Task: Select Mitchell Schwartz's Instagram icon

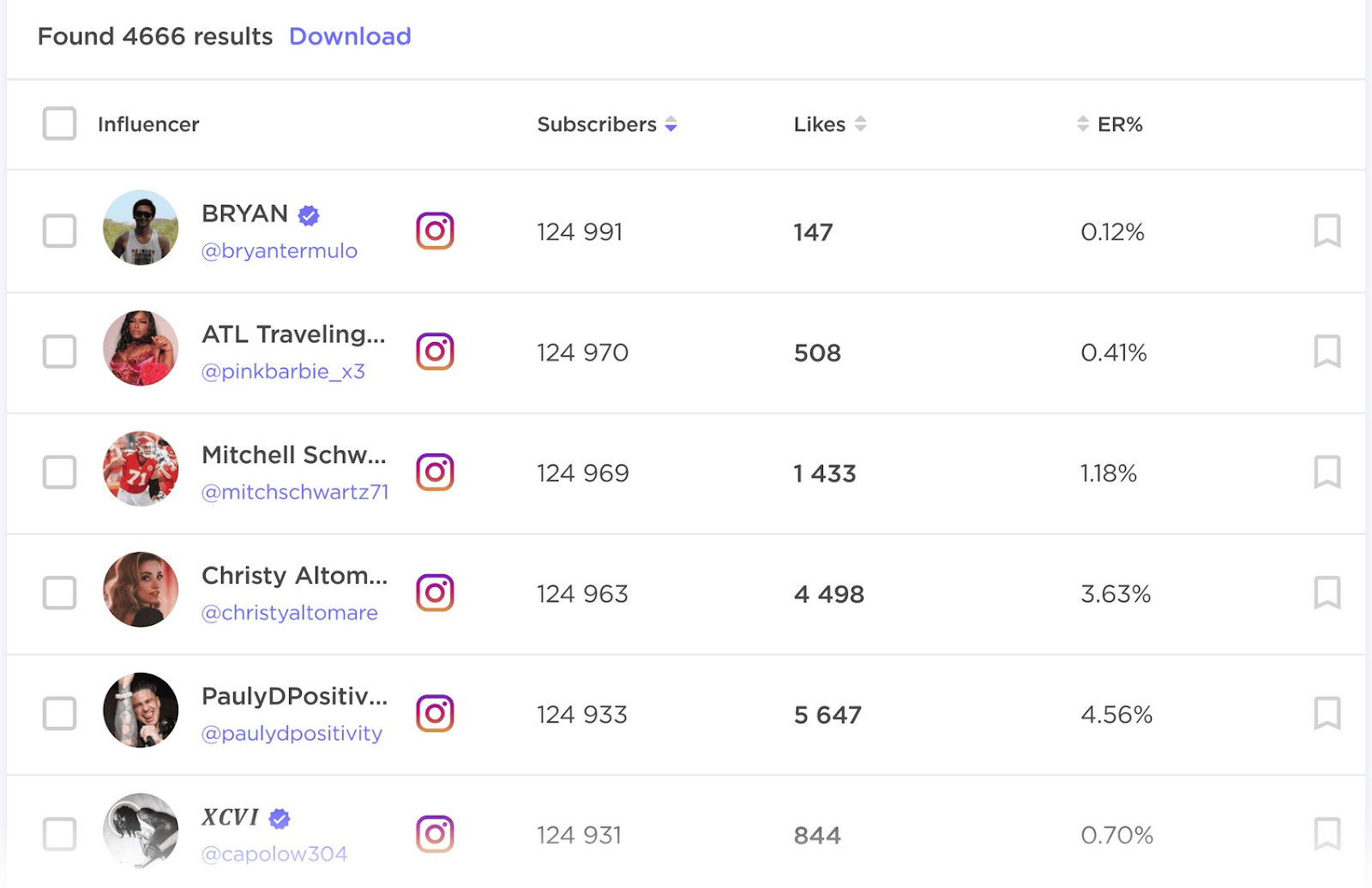Action: (x=436, y=471)
